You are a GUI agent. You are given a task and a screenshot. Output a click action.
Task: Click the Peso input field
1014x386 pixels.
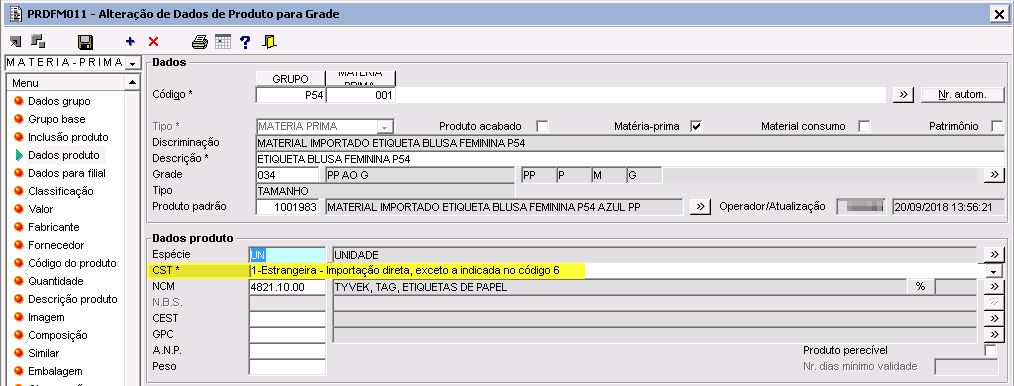point(288,367)
